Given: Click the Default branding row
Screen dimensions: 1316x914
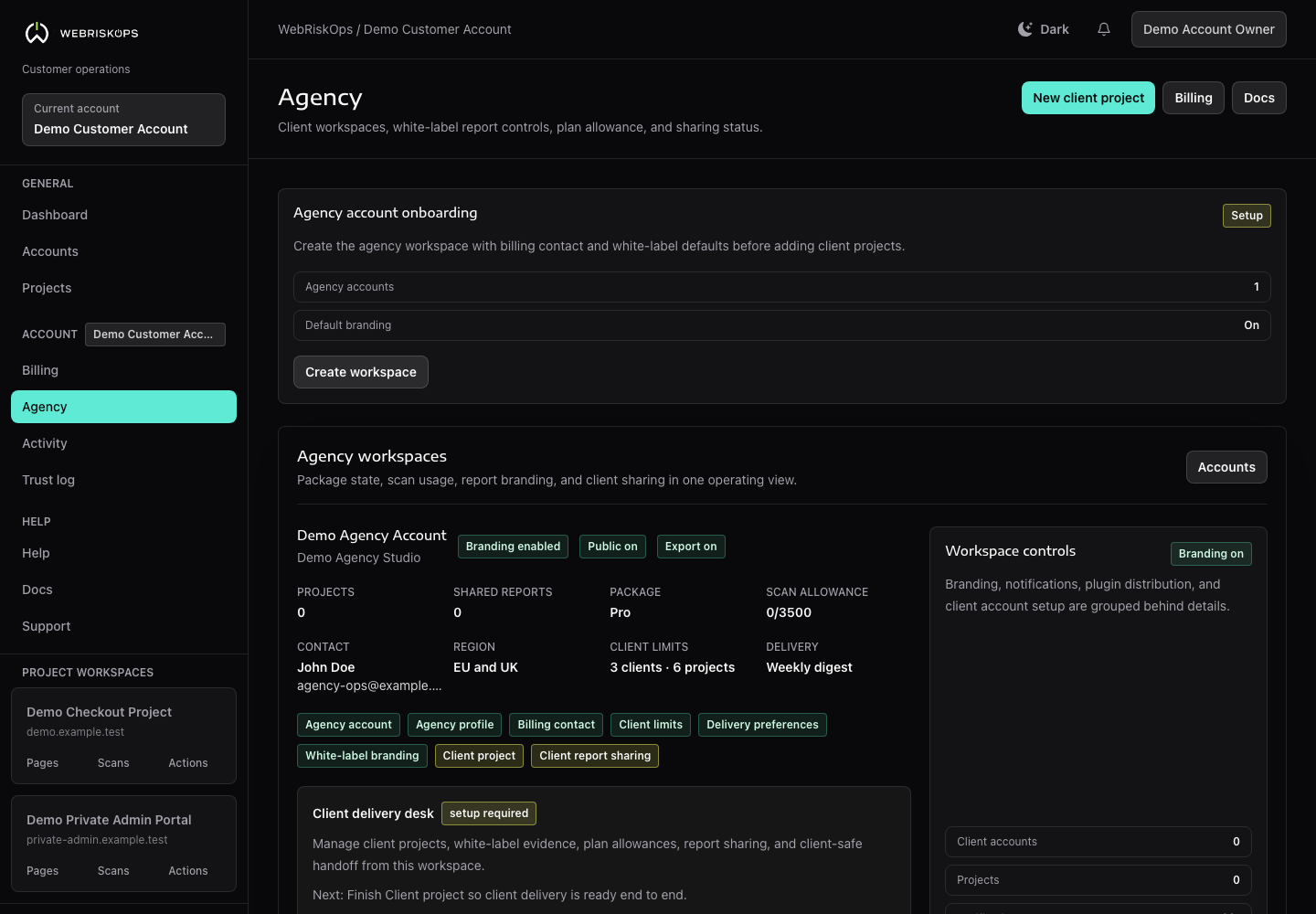Looking at the screenshot, I should (782, 325).
